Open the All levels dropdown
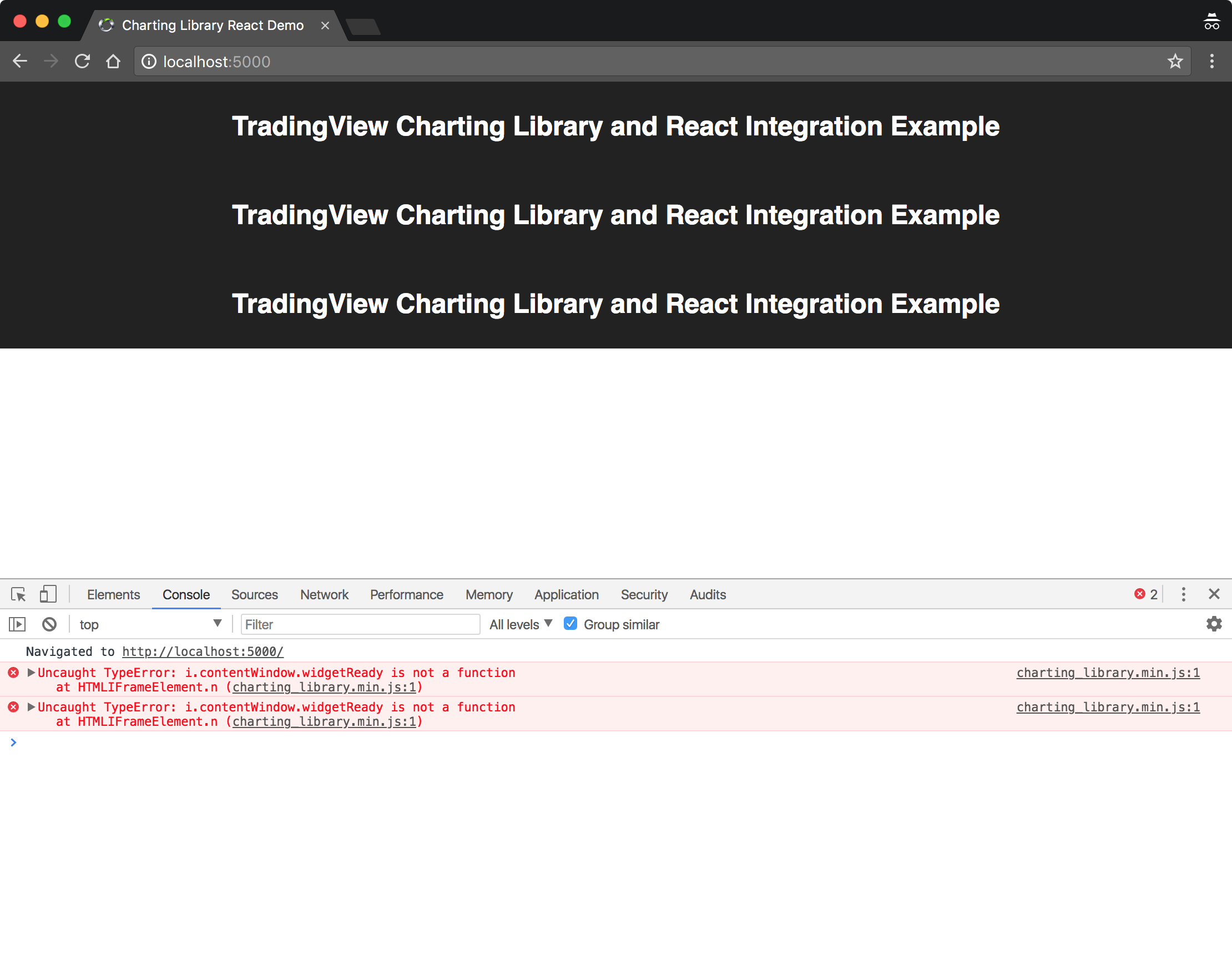This screenshot has width=1232, height=970. (x=521, y=625)
